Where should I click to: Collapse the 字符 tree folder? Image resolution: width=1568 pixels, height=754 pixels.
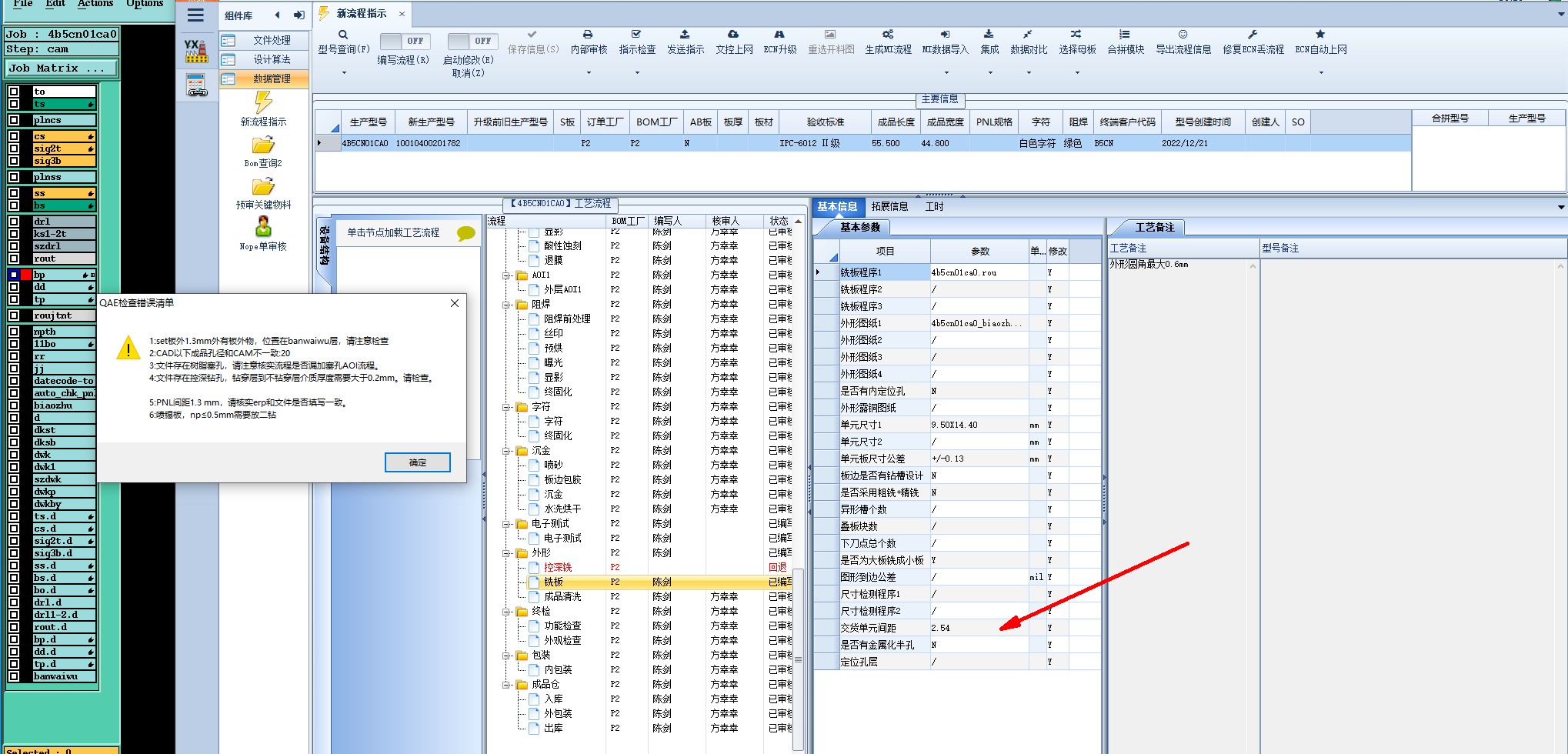click(x=507, y=407)
